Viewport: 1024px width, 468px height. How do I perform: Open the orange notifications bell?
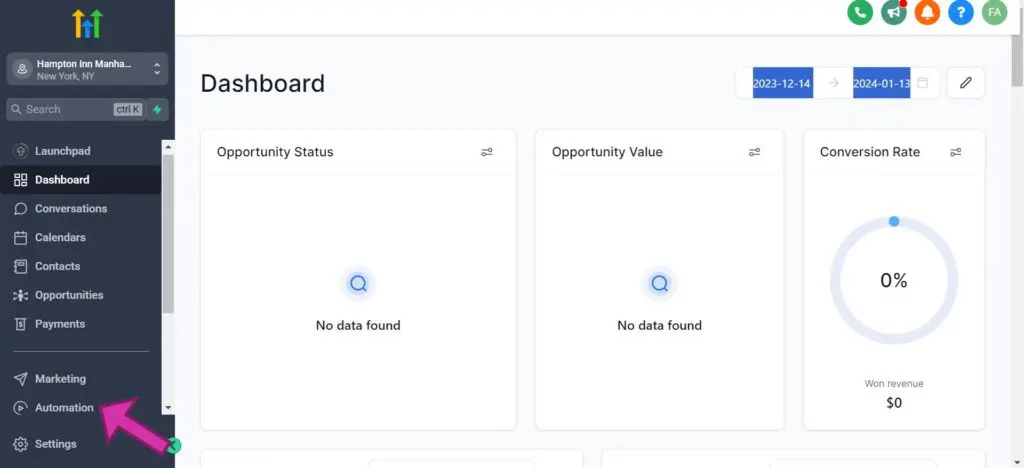pos(927,12)
